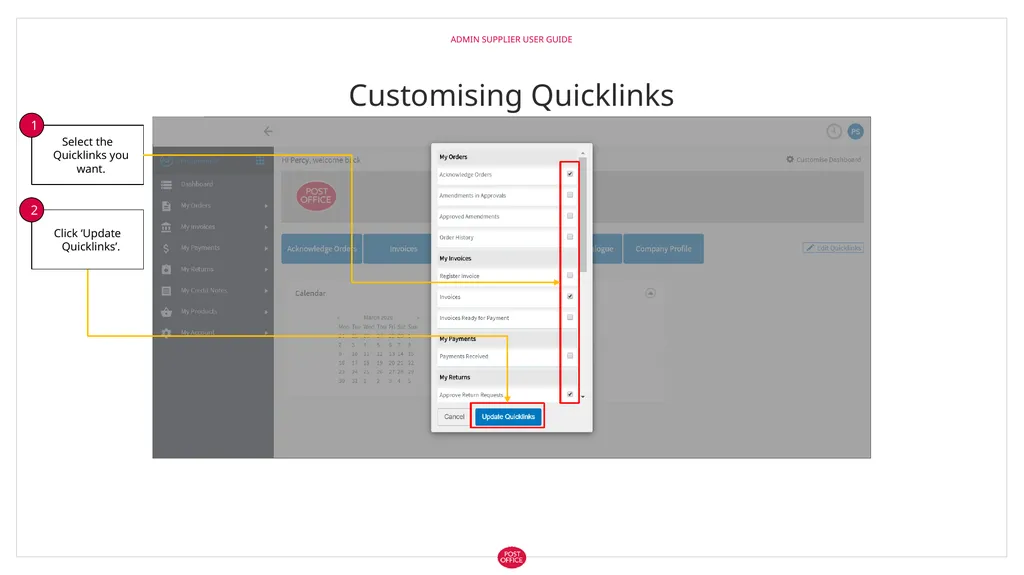The height and width of the screenshot is (575, 1024).
Task: Click the Cancel button in the dialog
Action: pyautogui.click(x=454, y=416)
